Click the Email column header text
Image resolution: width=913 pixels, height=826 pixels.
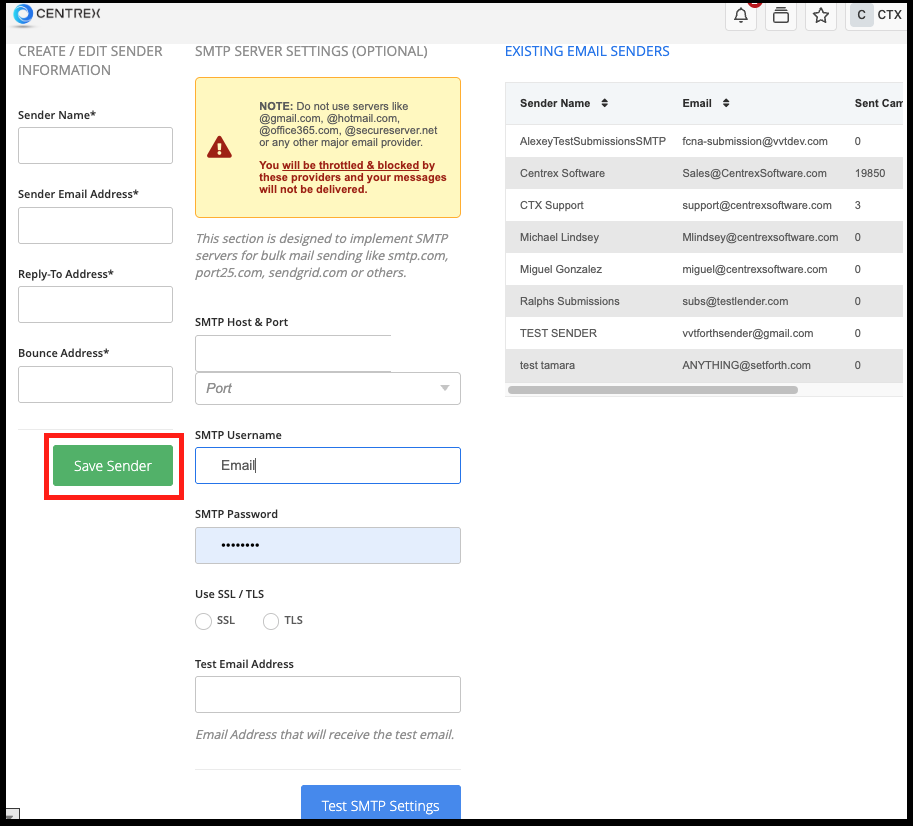[x=697, y=103]
